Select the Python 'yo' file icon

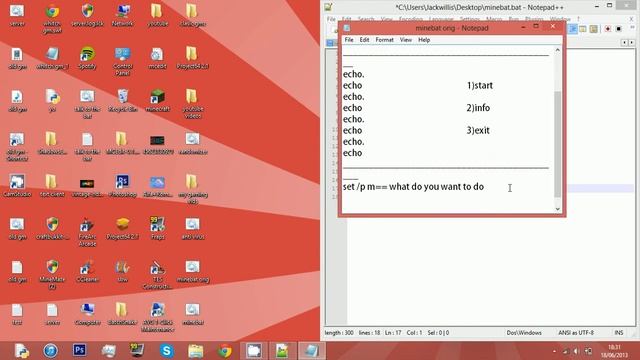[x=52, y=101]
